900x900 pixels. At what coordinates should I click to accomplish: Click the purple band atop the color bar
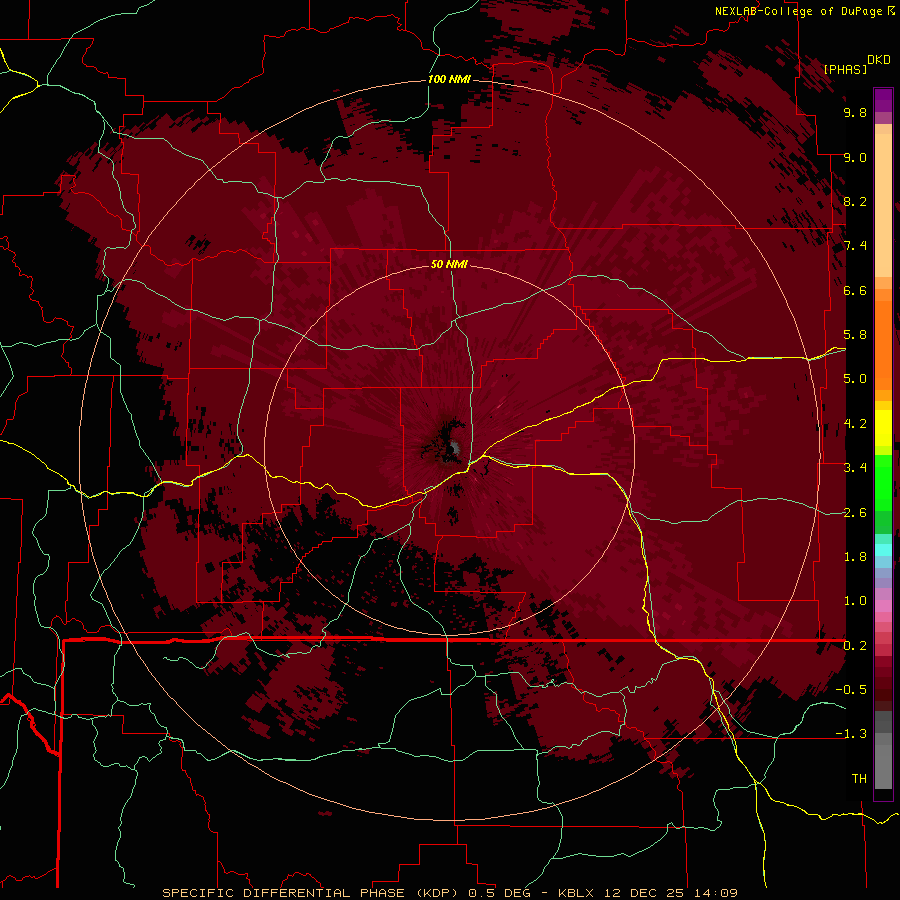click(883, 100)
